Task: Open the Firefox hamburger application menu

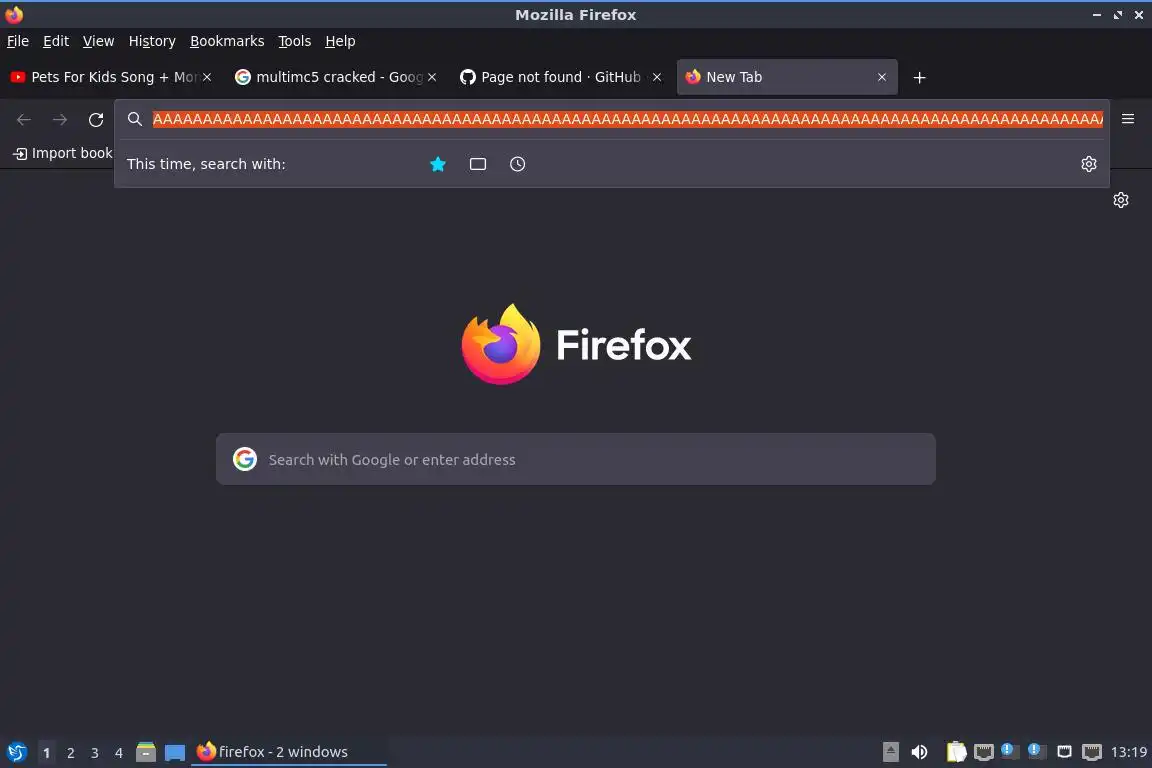Action: pyautogui.click(x=1128, y=119)
